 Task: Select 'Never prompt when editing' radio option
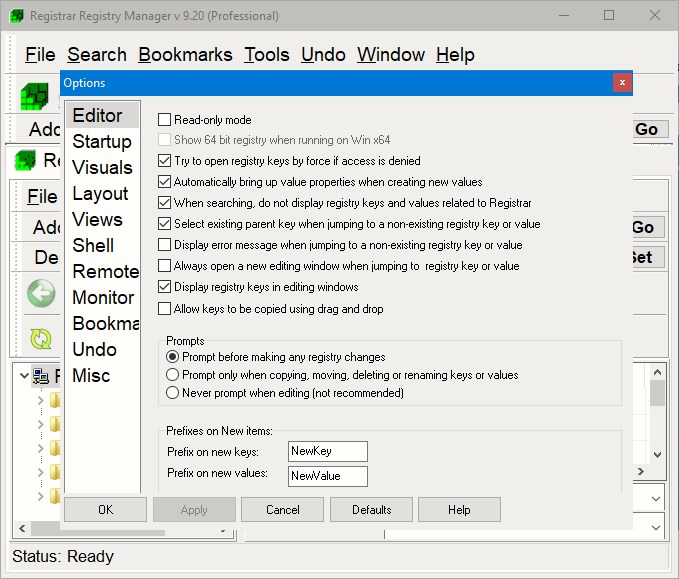(173, 393)
